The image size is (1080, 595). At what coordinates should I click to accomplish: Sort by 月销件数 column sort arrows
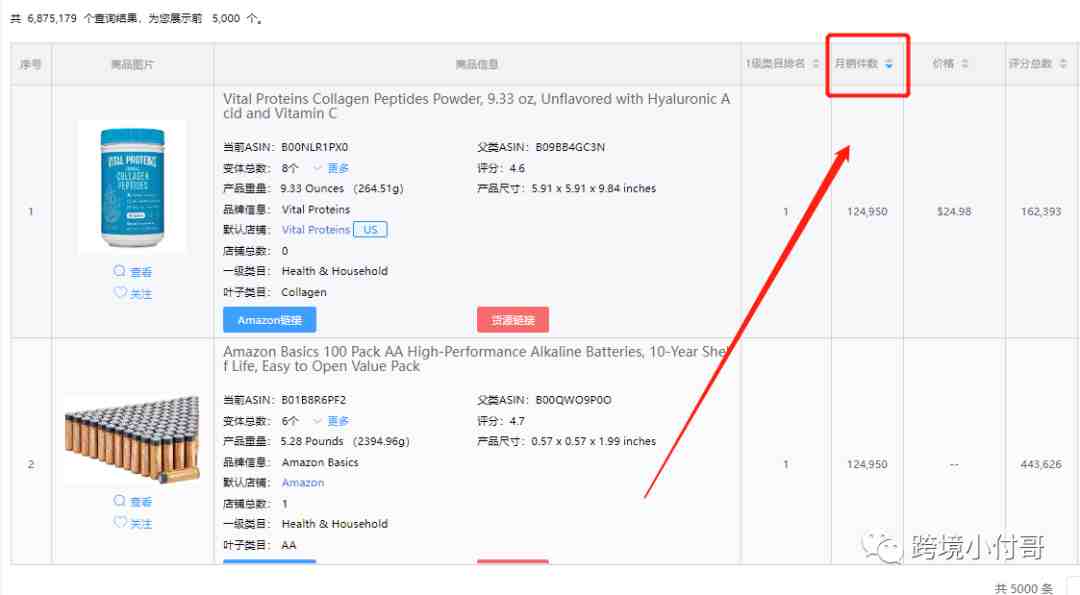pos(889,64)
